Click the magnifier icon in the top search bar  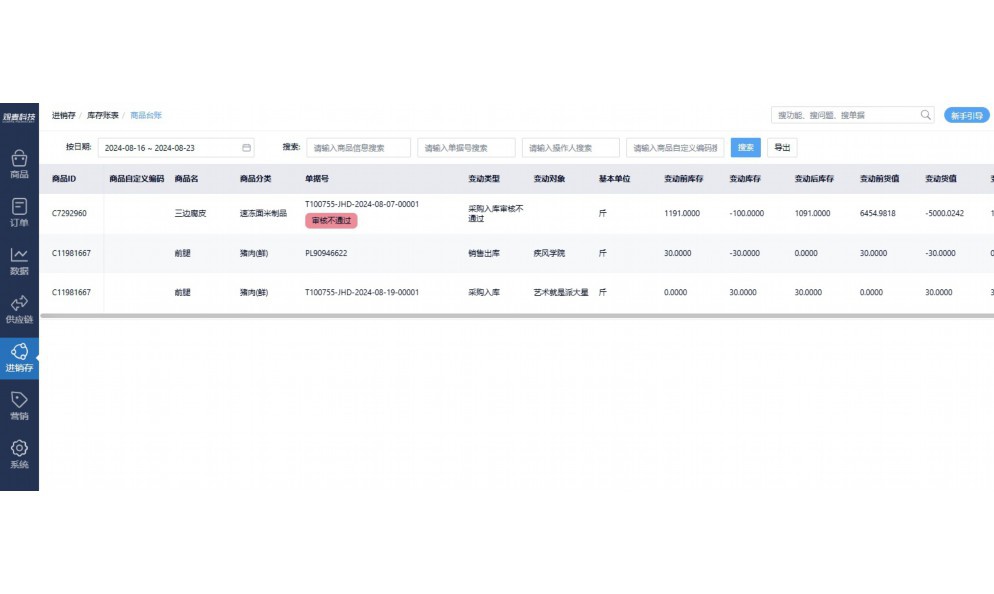[x=925, y=115]
